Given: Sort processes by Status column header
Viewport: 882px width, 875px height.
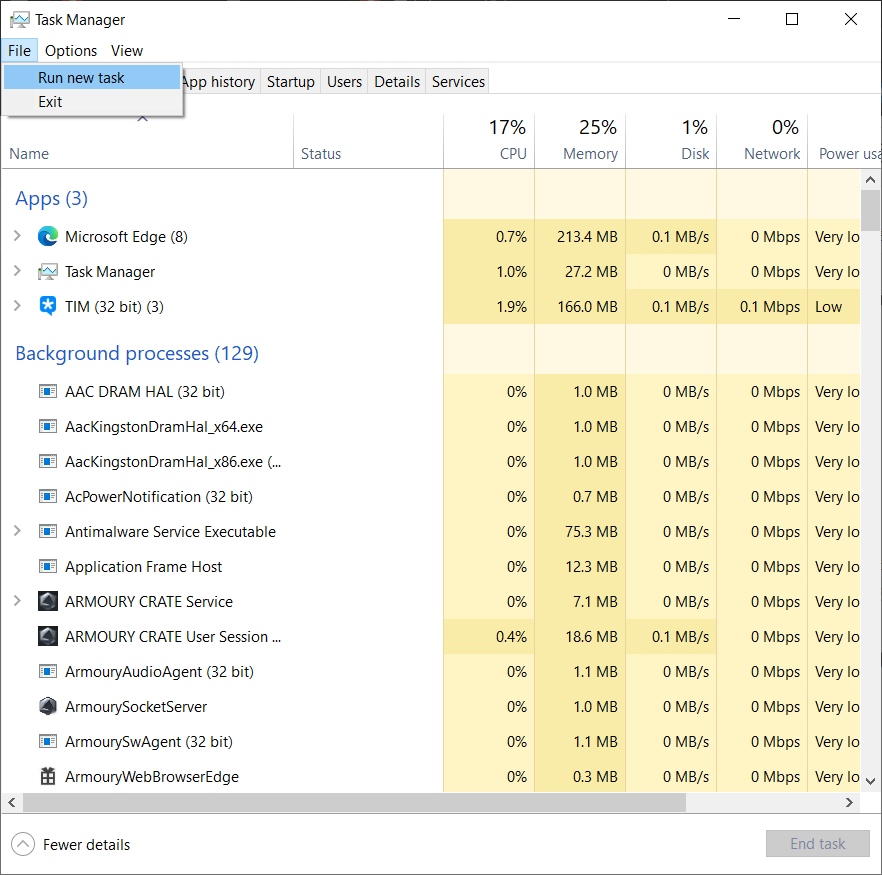Looking at the screenshot, I should (368, 141).
